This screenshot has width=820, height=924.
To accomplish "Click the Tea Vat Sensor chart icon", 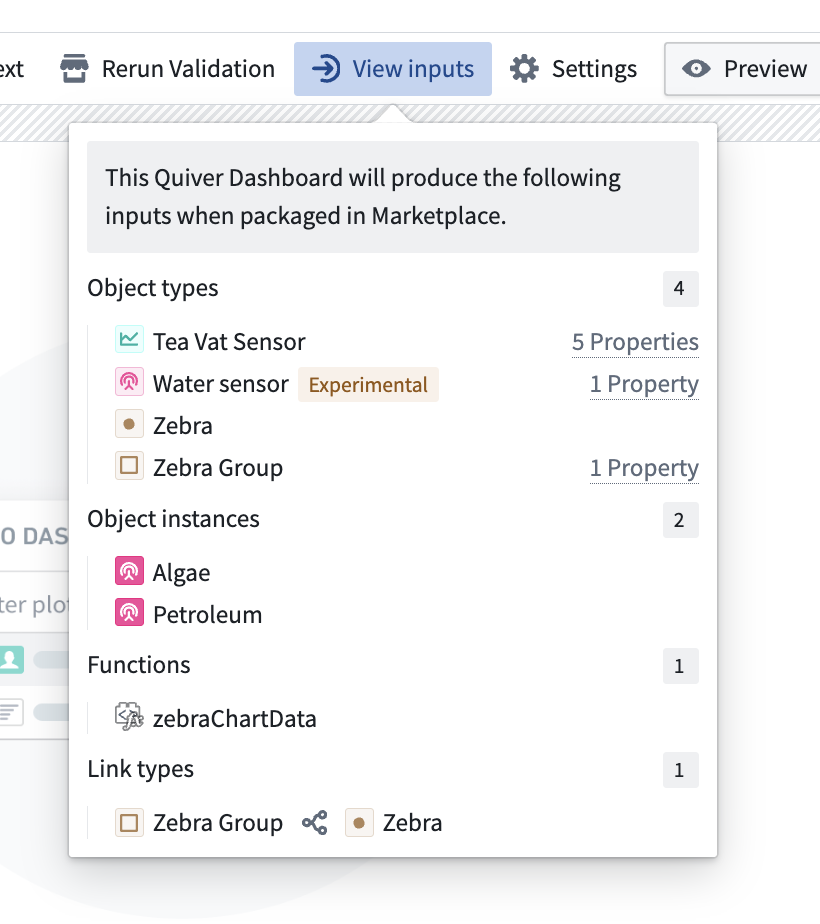I will 130,339.
